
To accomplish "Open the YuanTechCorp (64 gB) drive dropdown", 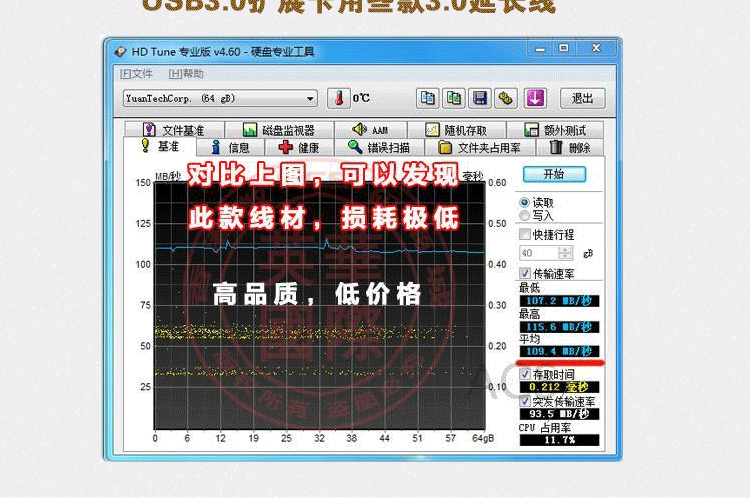I will click(220, 99).
